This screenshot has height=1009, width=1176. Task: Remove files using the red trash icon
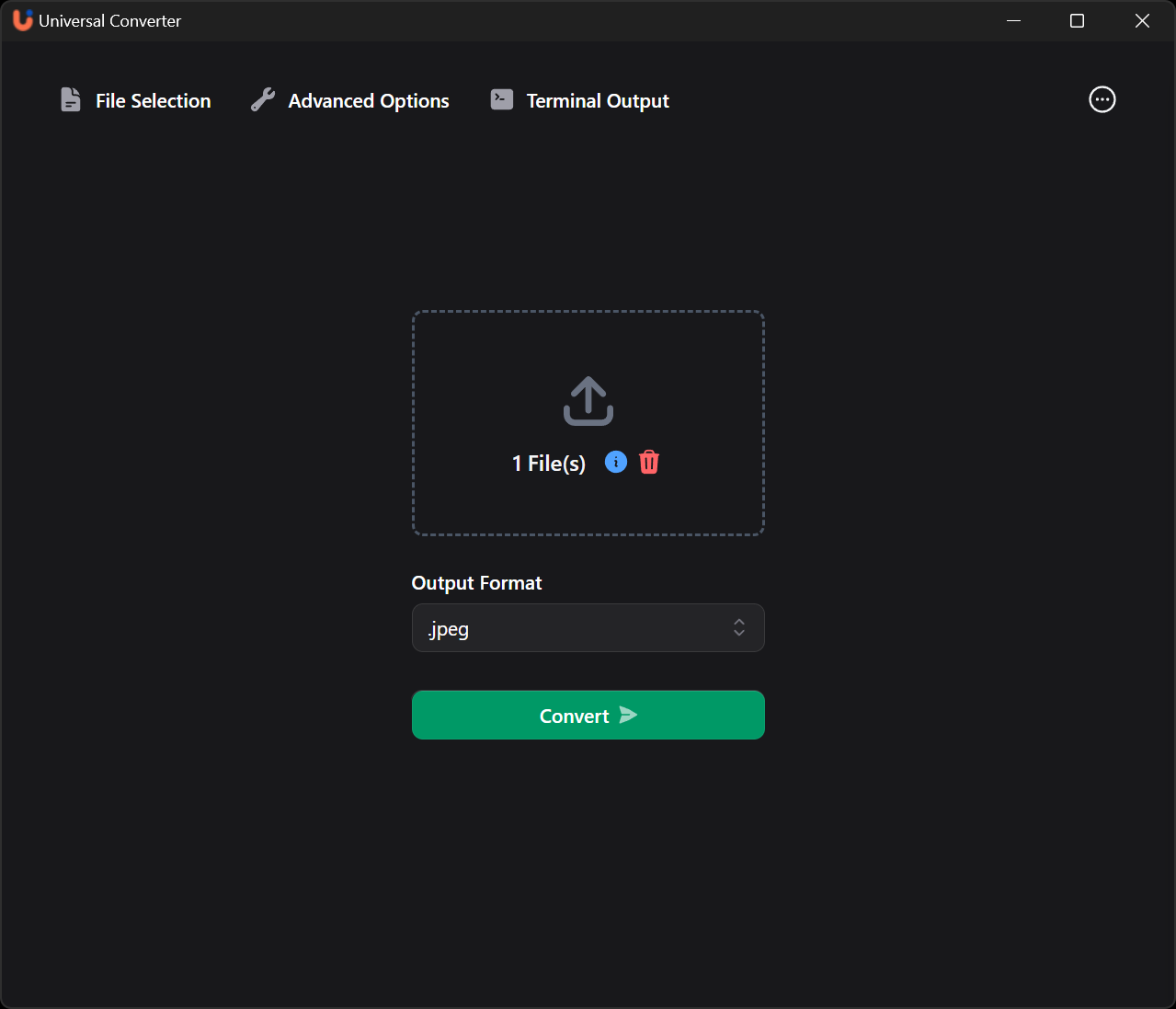coord(649,462)
